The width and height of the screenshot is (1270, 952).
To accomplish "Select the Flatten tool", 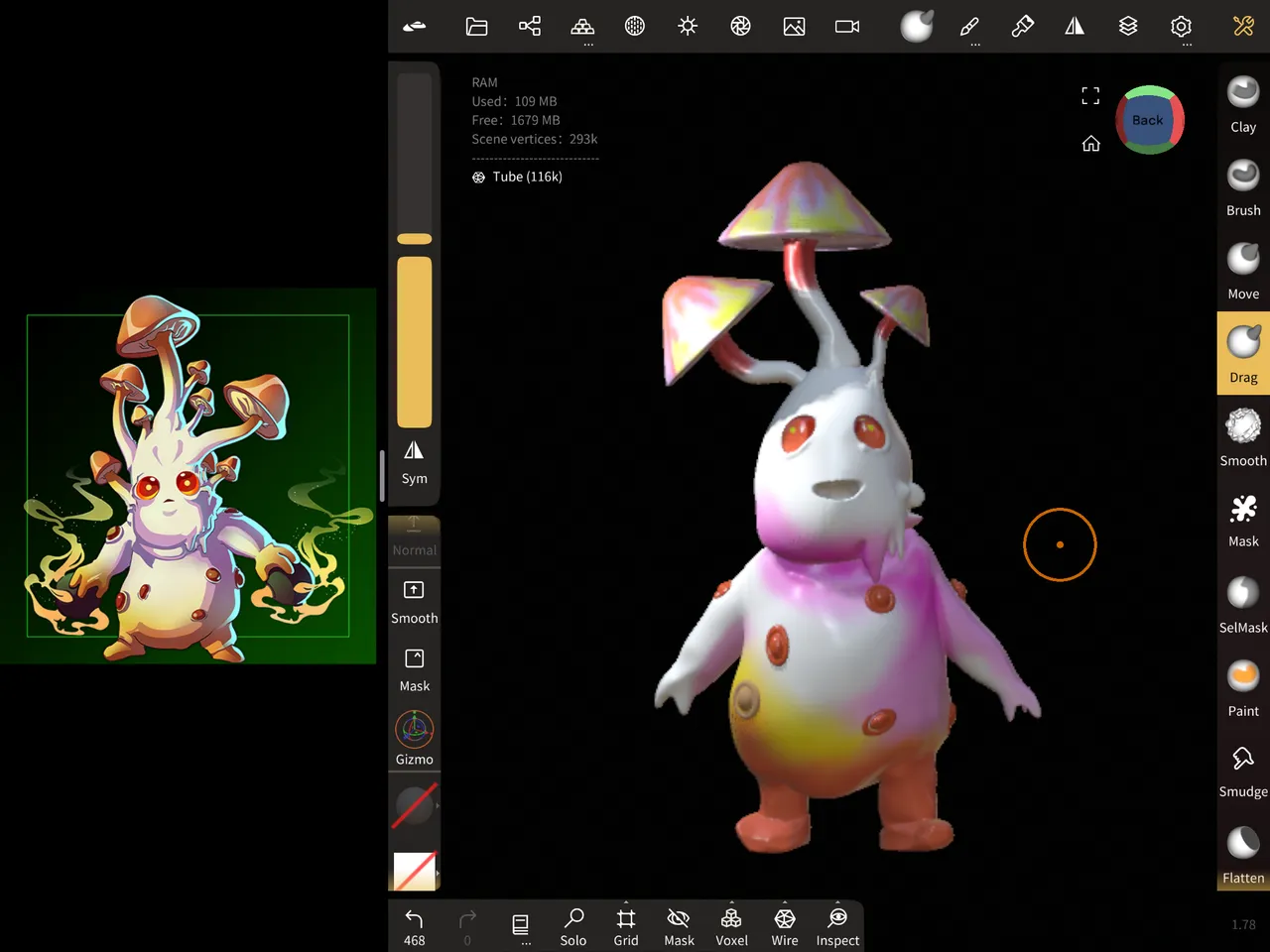I will (x=1243, y=855).
